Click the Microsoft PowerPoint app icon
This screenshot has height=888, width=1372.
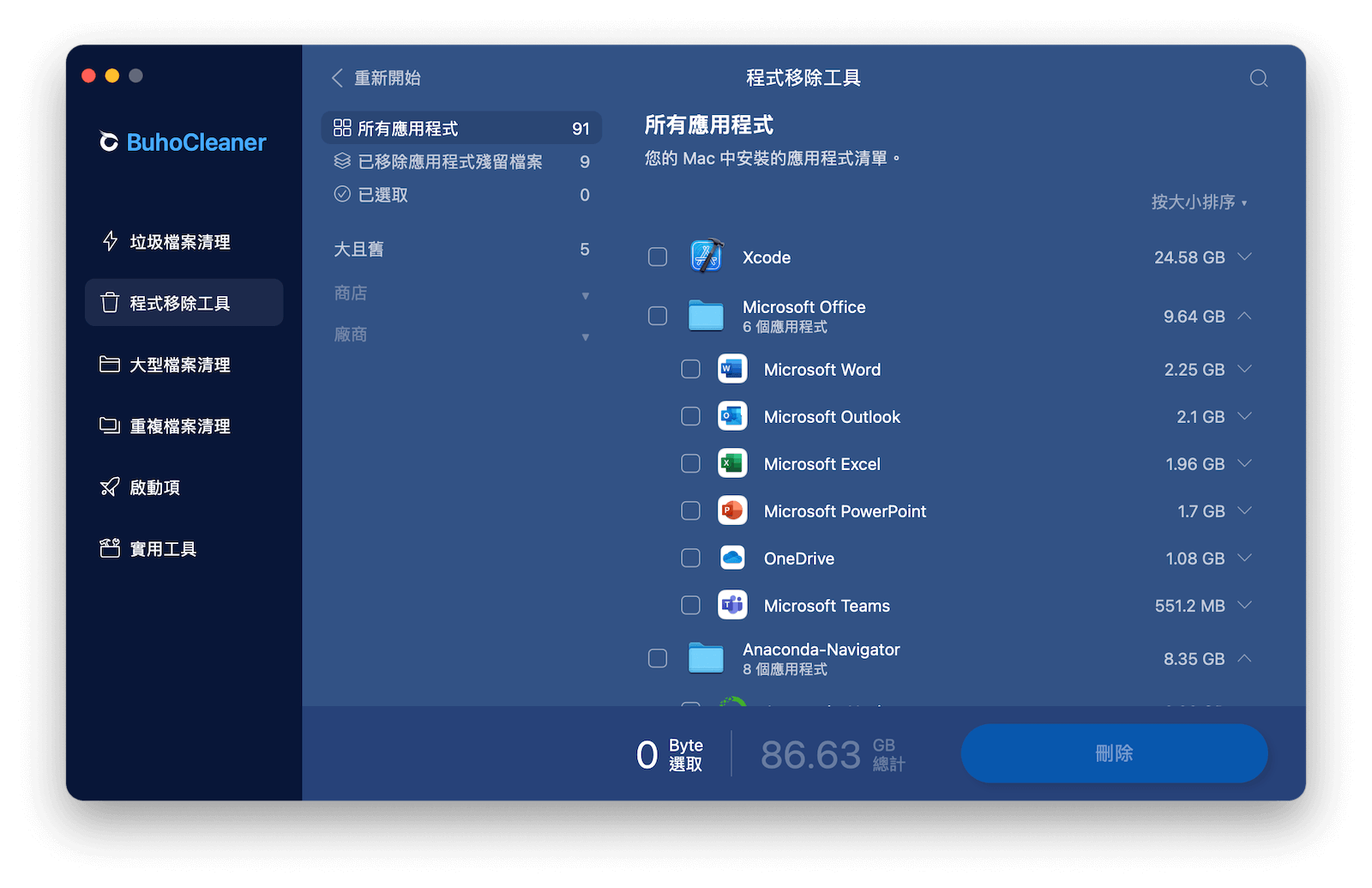tap(732, 510)
